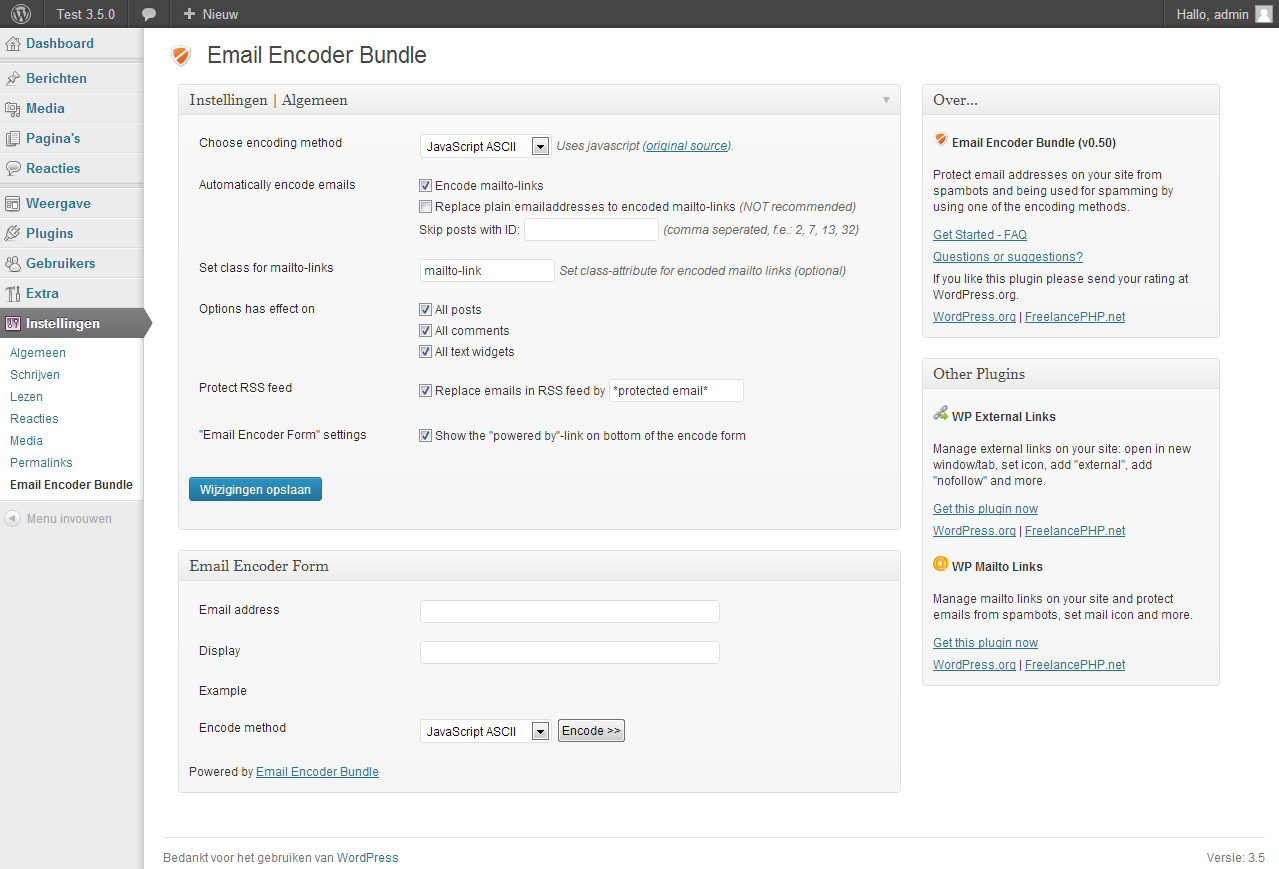Click the WP Mailto Links at-sign icon
The image size is (1279, 869).
point(940,563)
